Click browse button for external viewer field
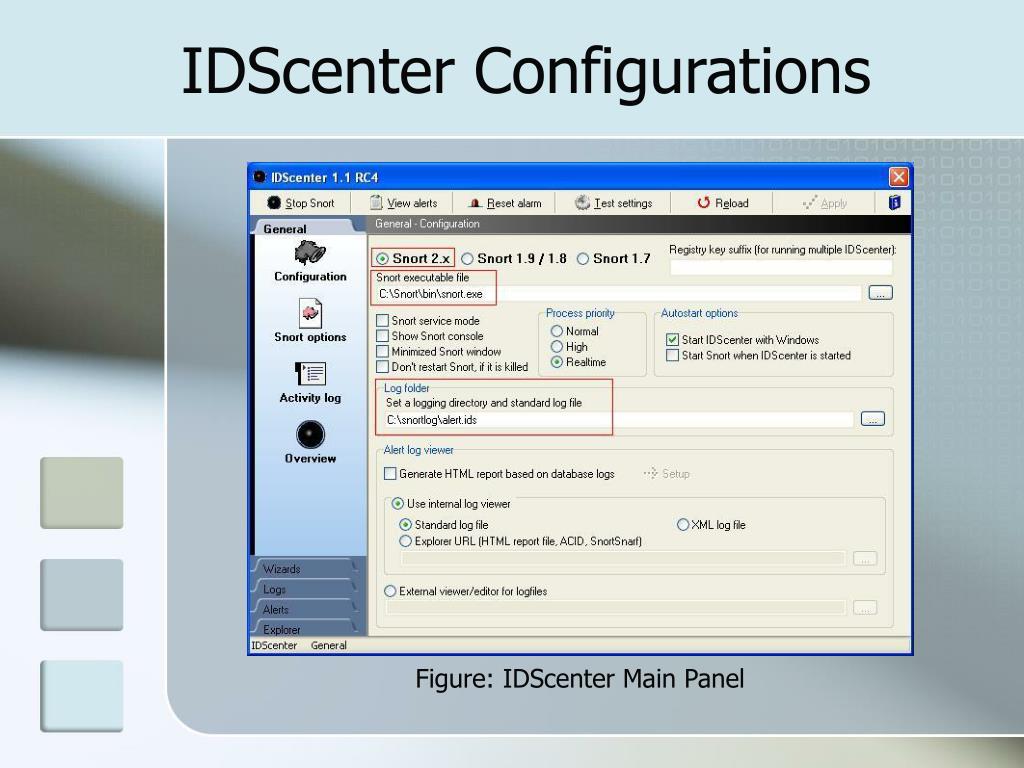This screenshot has height=768, width=1024. tap(865, 608)
